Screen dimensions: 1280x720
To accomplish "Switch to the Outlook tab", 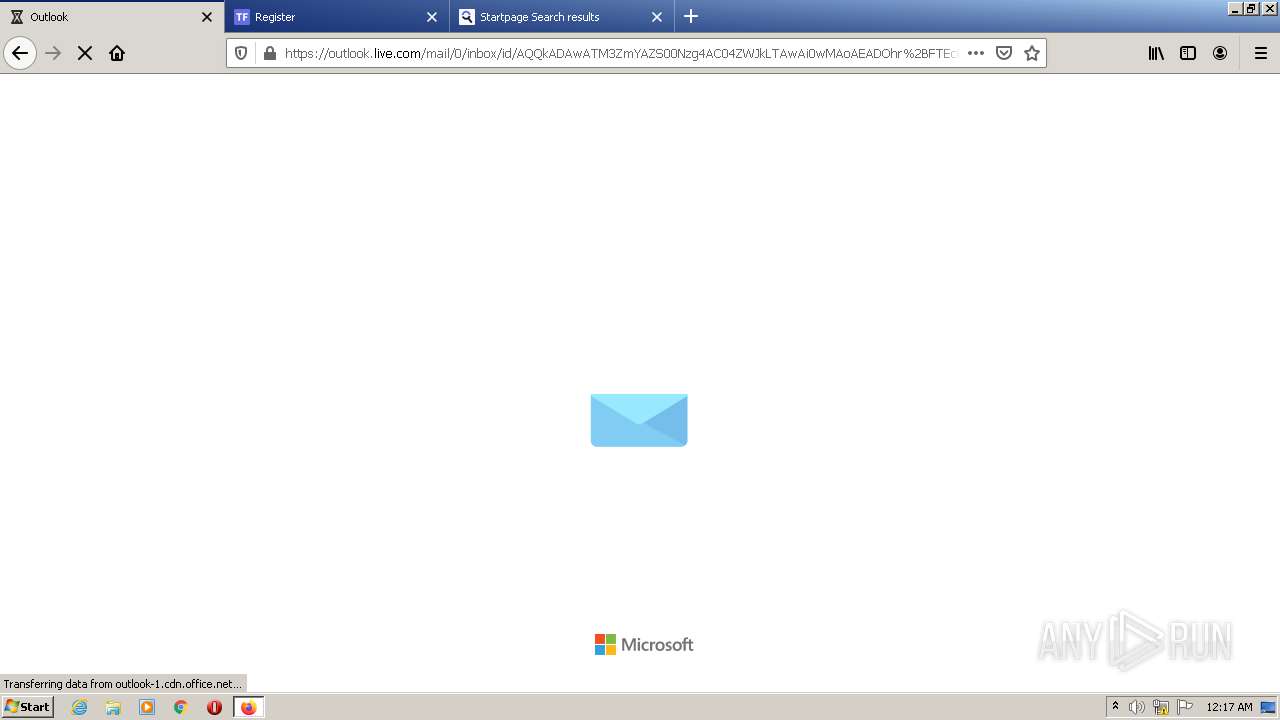I will click(112, 17).
